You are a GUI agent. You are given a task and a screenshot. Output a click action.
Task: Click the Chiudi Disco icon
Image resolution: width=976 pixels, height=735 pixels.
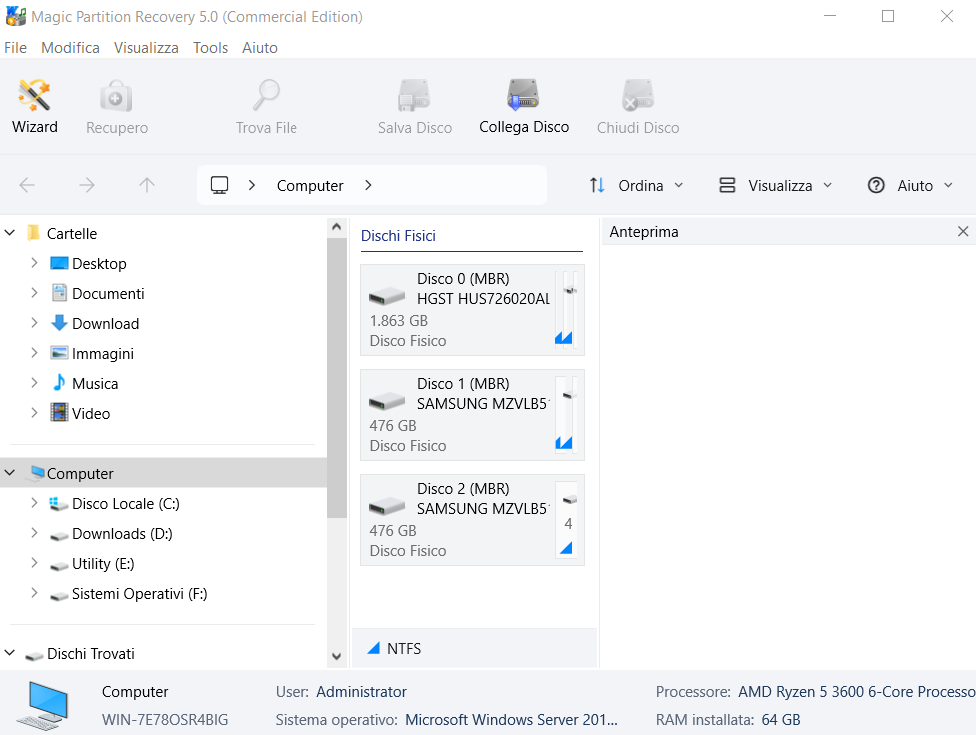[x=637, y=95]
